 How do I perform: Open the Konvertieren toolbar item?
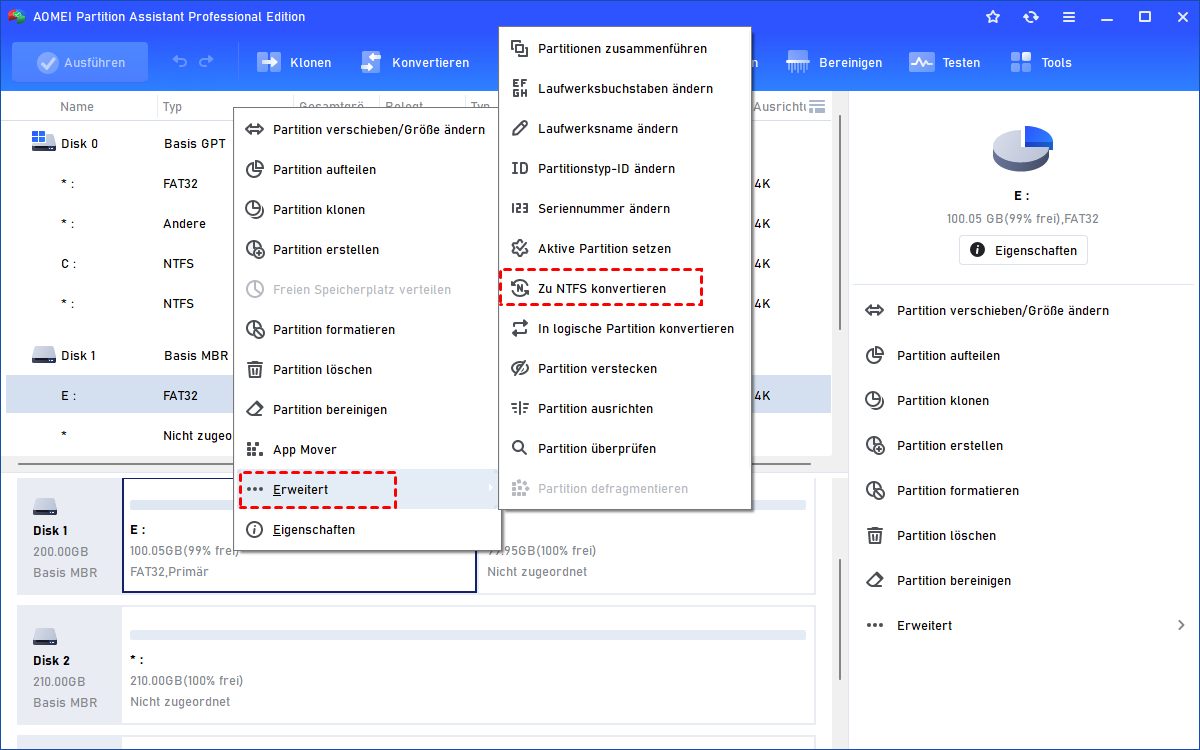click(415, 62)
